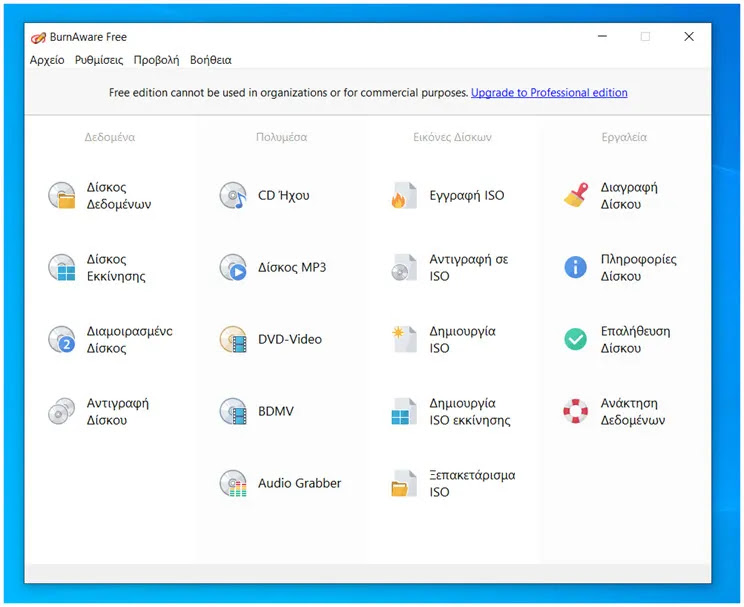Open DVD-Video via its text label
The height and width of the screenshot is (607, 744).
pos(289,339)
